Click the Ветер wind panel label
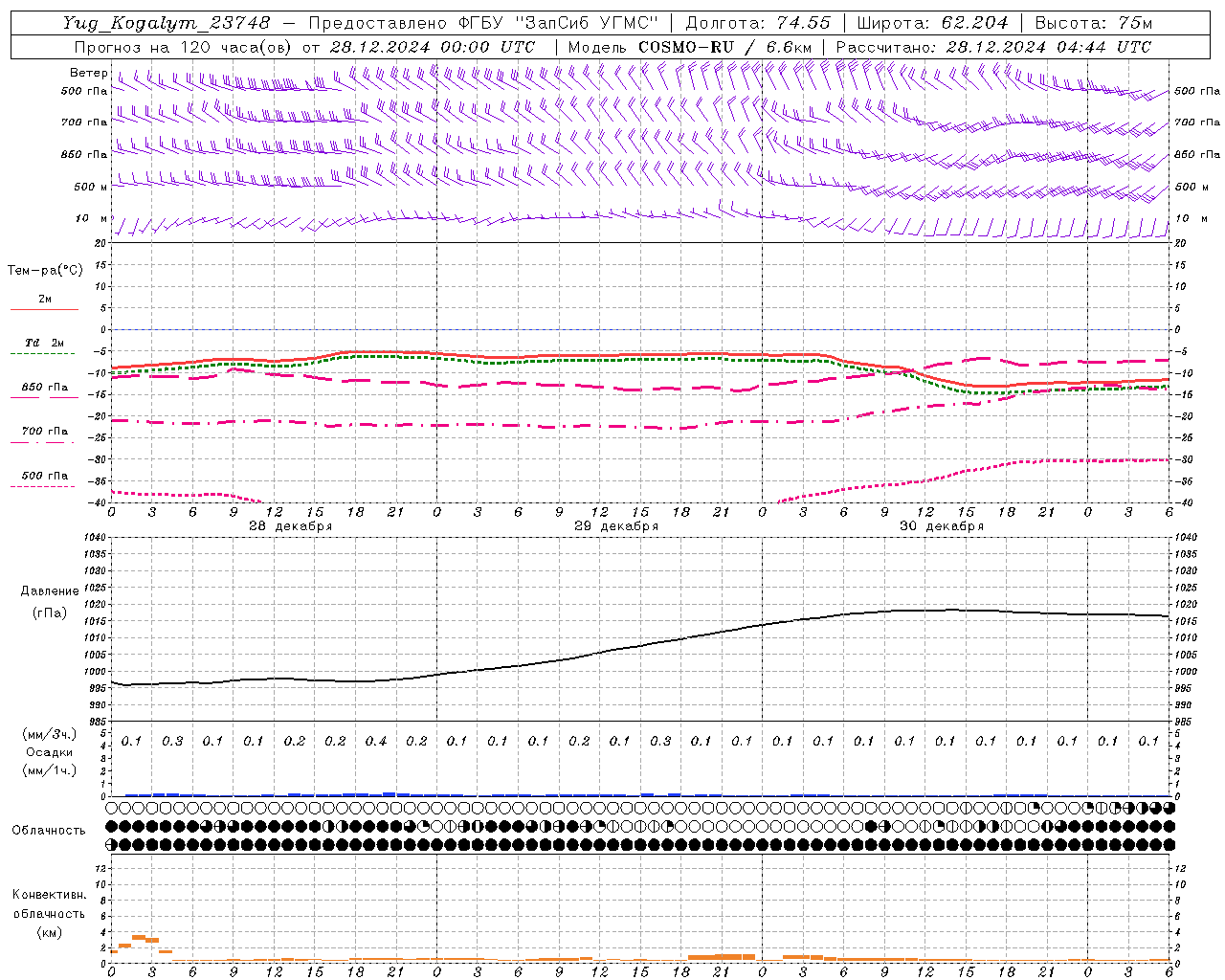 (x=88, y=73)
